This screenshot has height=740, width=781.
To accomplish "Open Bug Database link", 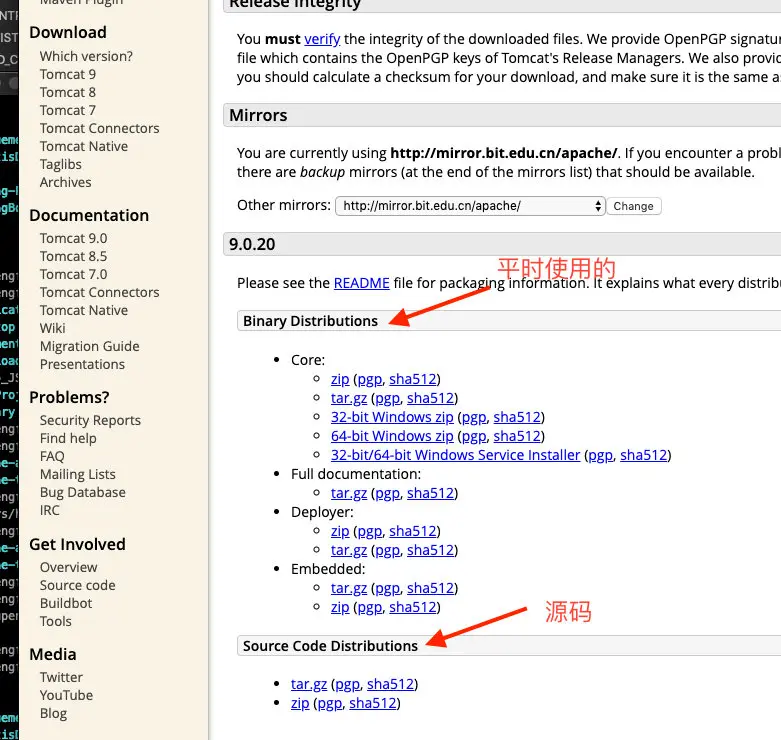I will point(83,492).
